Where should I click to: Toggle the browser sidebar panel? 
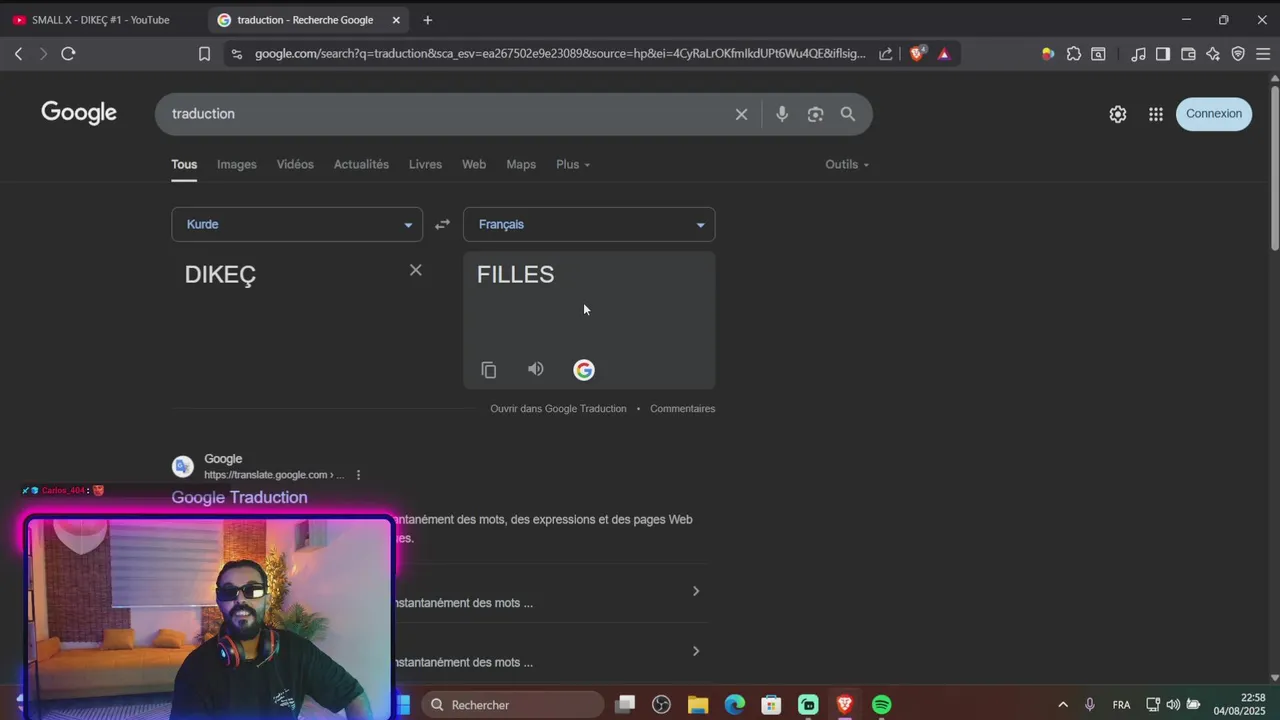point(1163,54)
